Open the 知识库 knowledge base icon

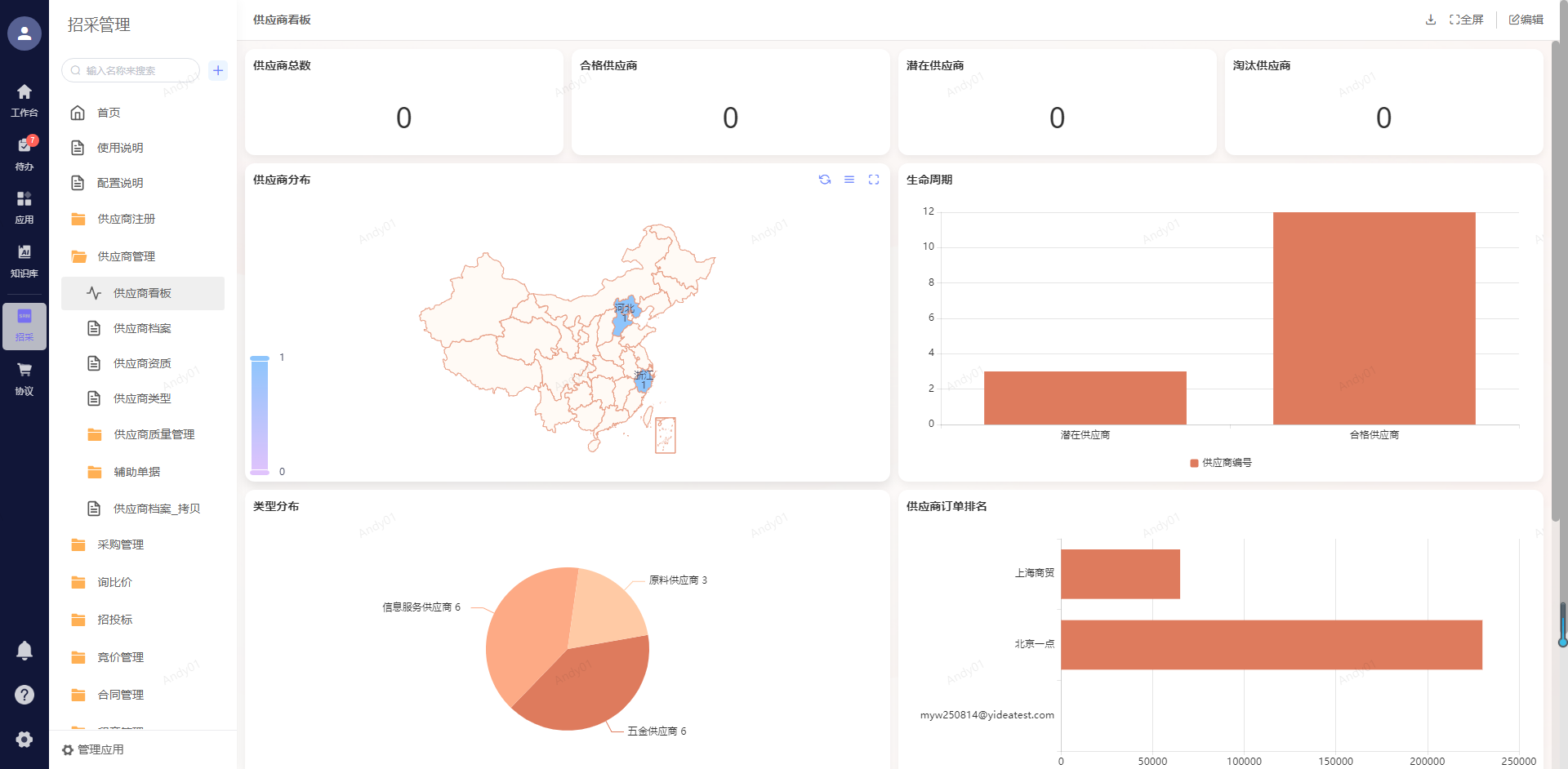coord(24,260)
